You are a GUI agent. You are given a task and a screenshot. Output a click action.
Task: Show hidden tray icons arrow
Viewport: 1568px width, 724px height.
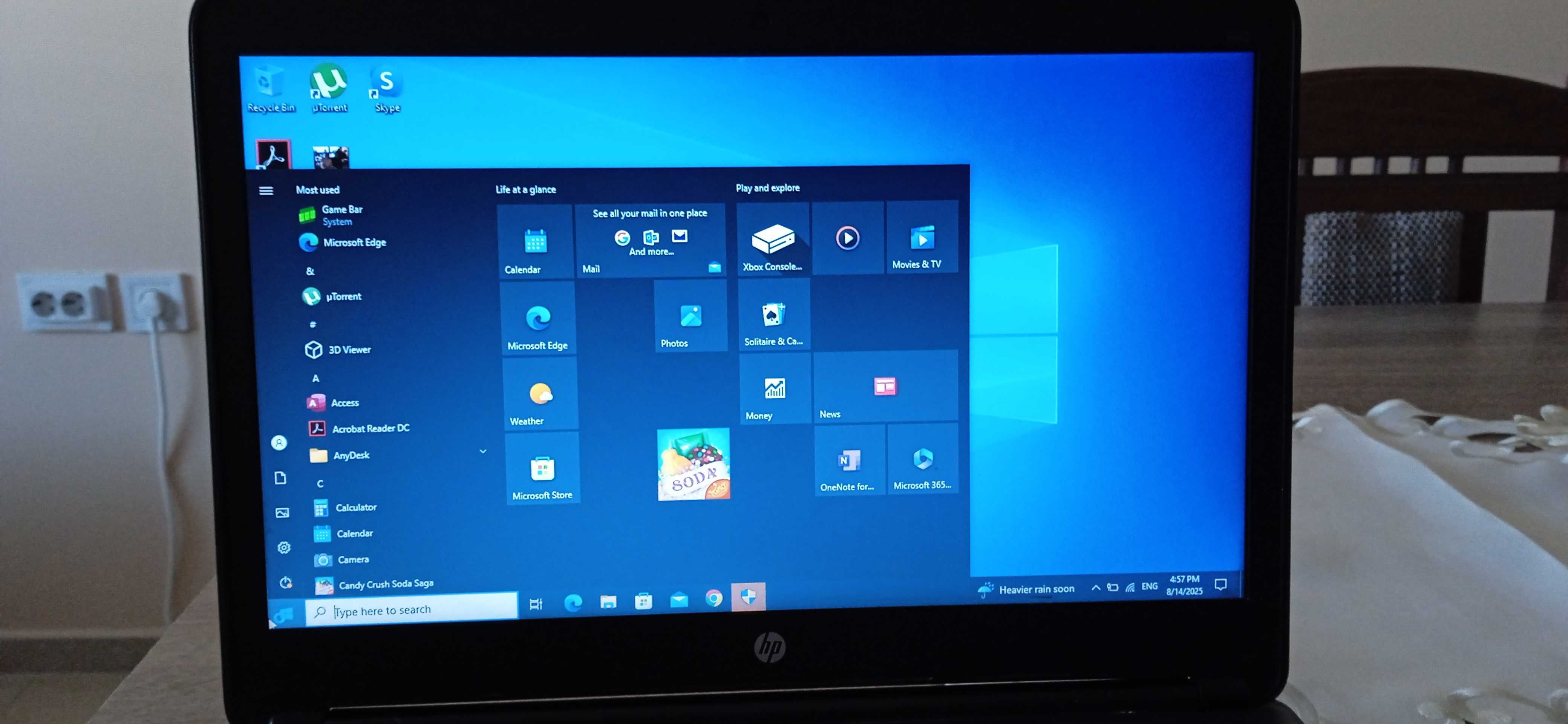pos(1095,587)
